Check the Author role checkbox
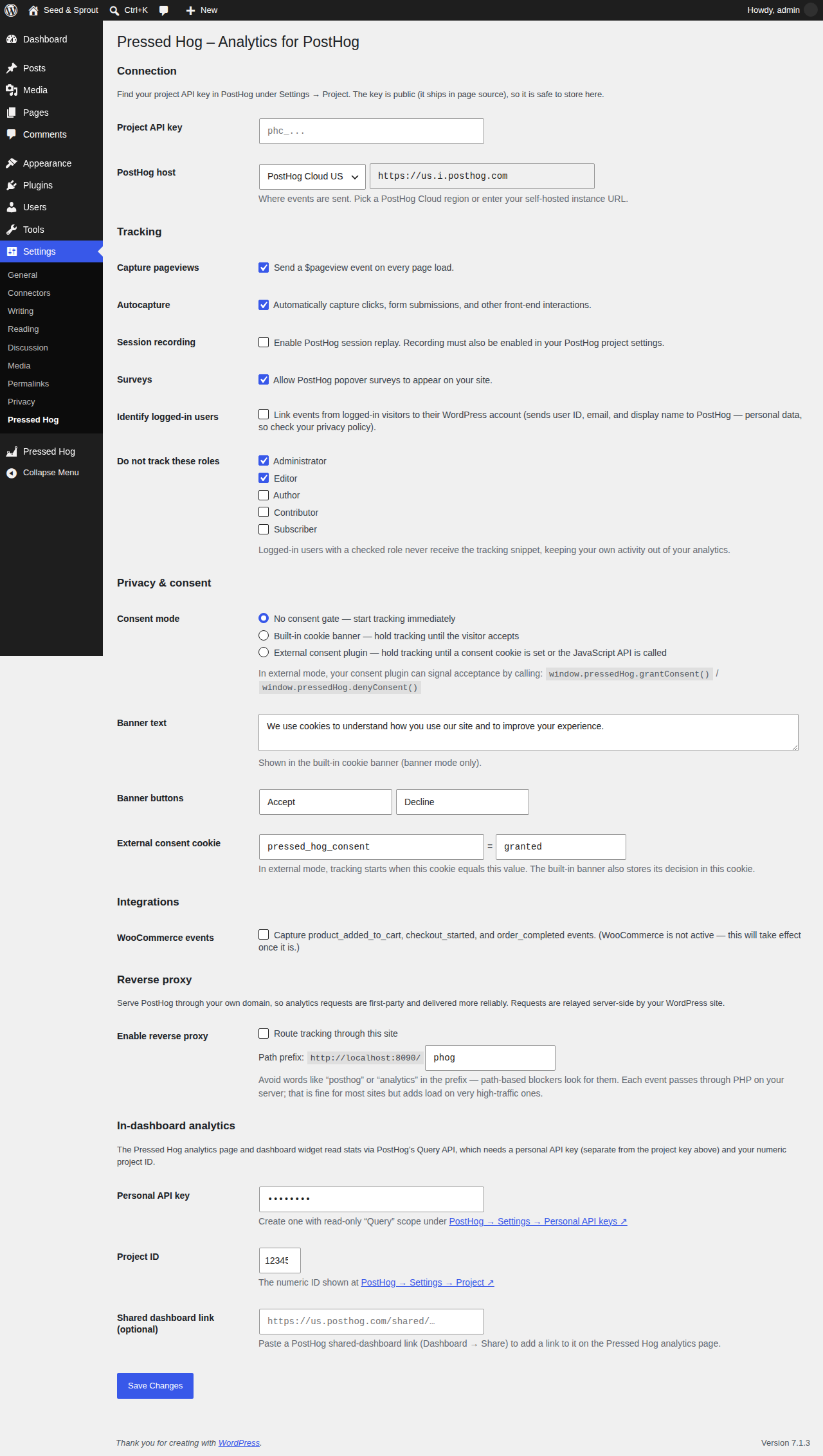823x1456 pixels. coord(264,495)
